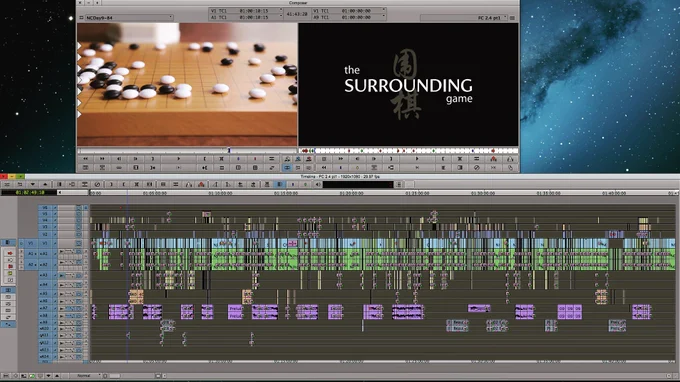
Task: Click up arrow button in timeline toolbar
Action: click(x=45, y=184)
